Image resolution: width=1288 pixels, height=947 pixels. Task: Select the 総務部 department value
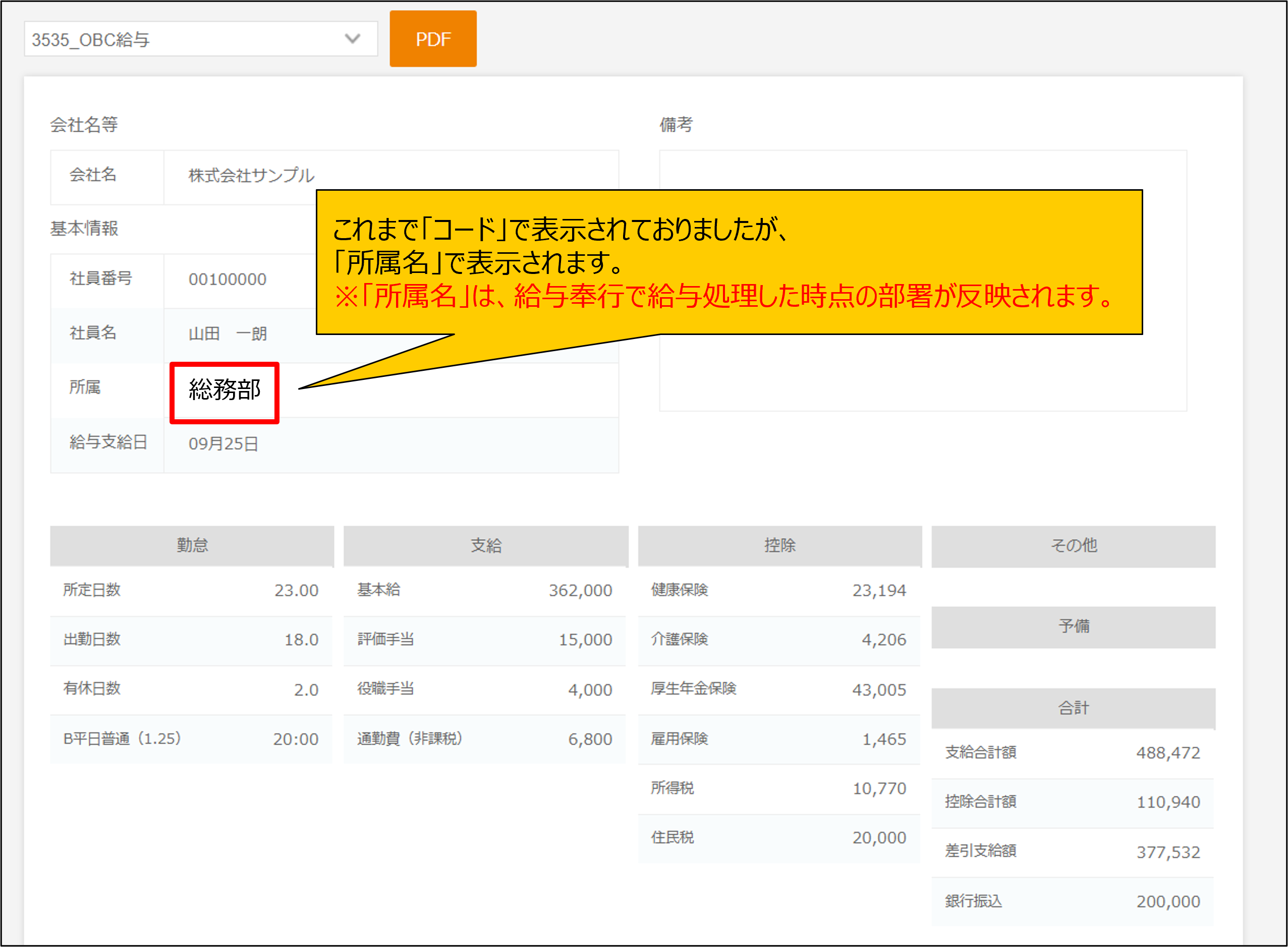coord(224,391)
